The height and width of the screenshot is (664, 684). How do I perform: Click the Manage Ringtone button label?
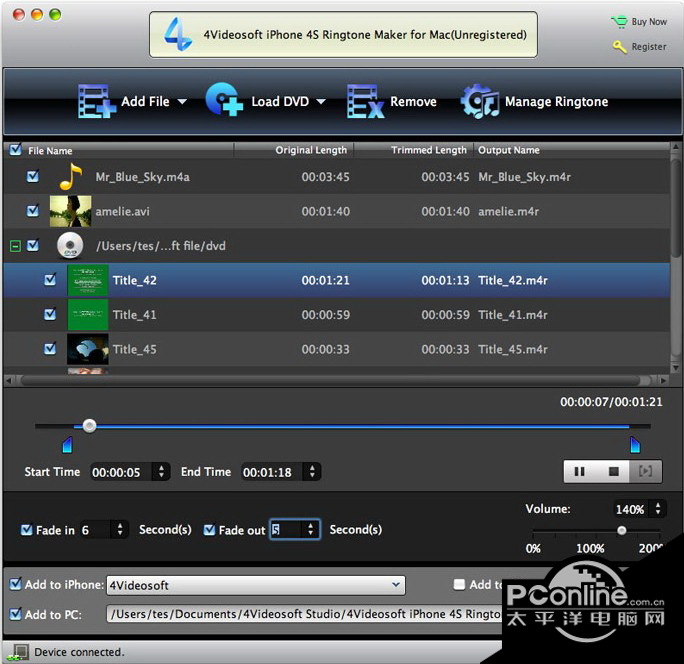click(x=556, y=102)
